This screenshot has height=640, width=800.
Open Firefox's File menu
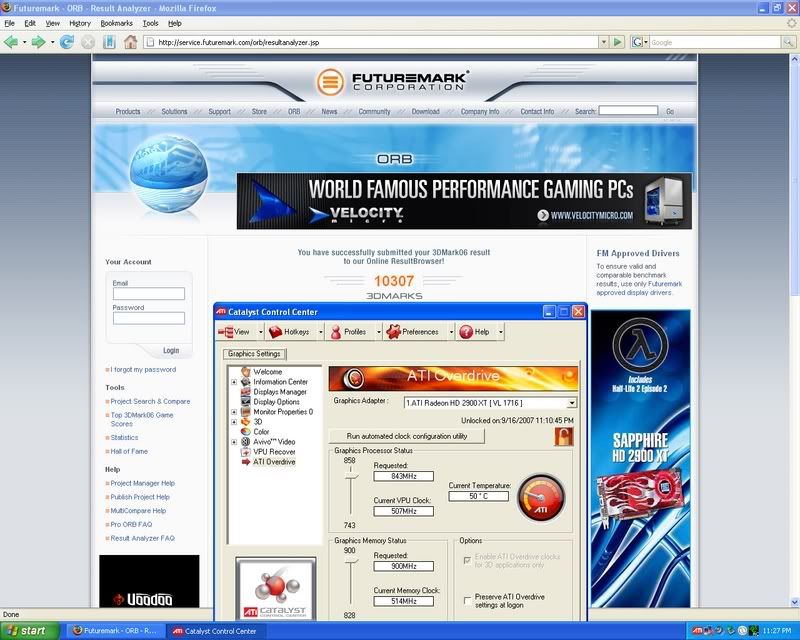9,23
